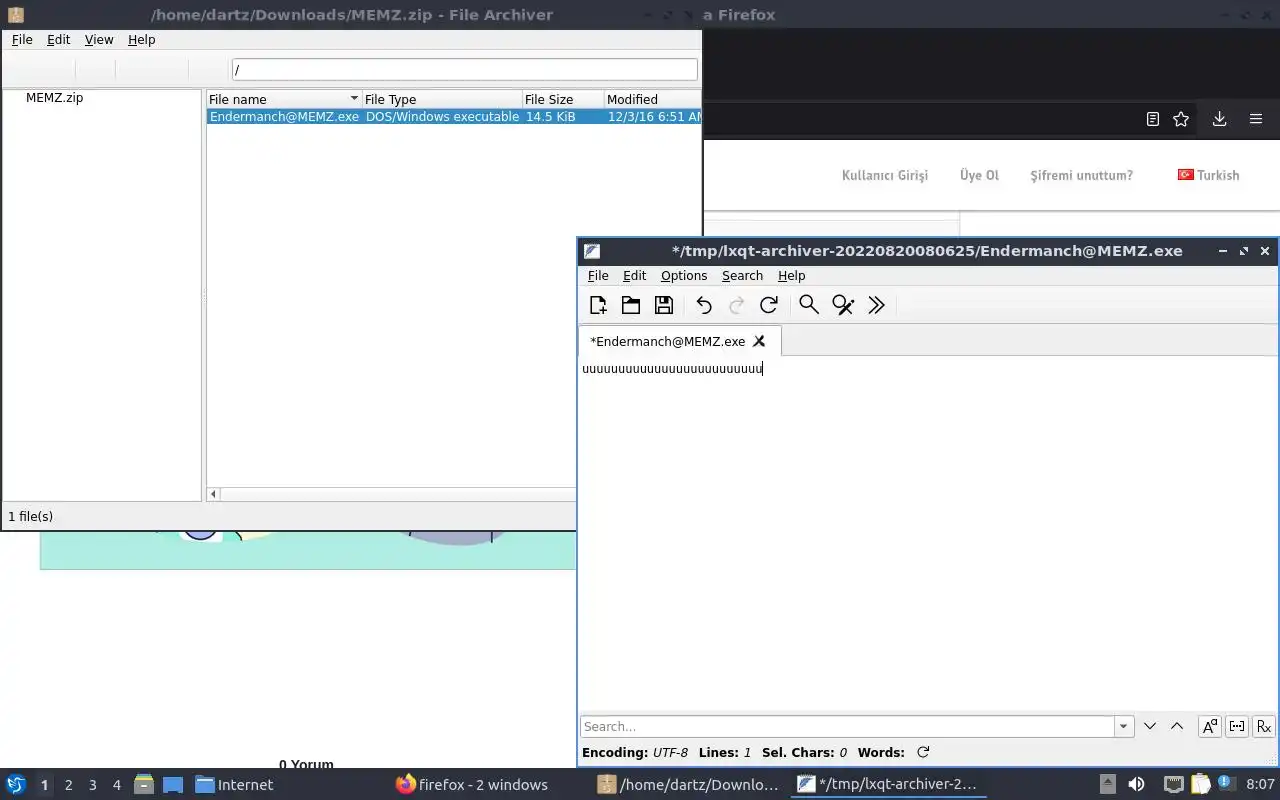Select MEMZ.zip in the archive tree
This screenshot has height=800, width=1280.
54,98
